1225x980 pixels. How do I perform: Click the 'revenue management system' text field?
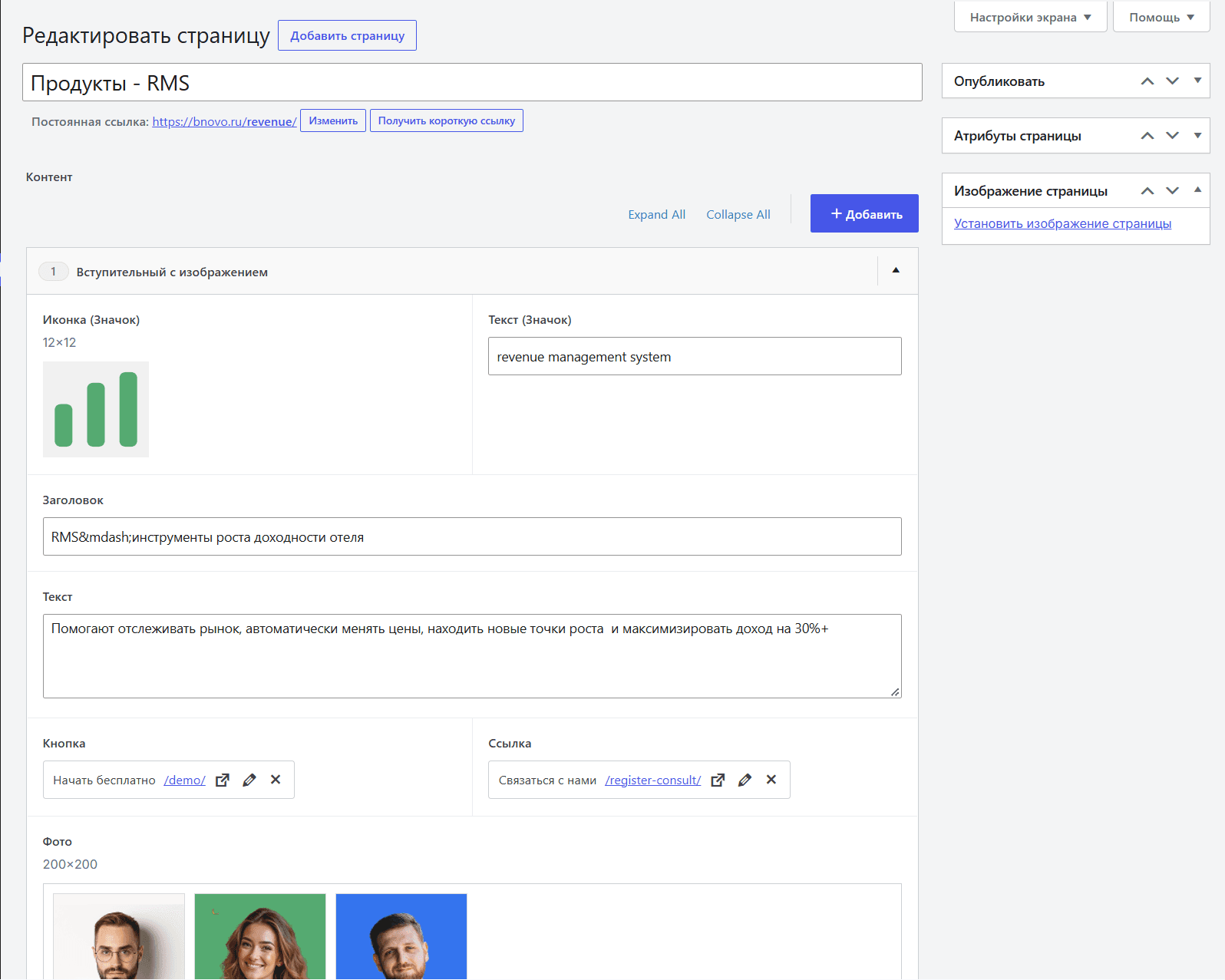[695, 356]
